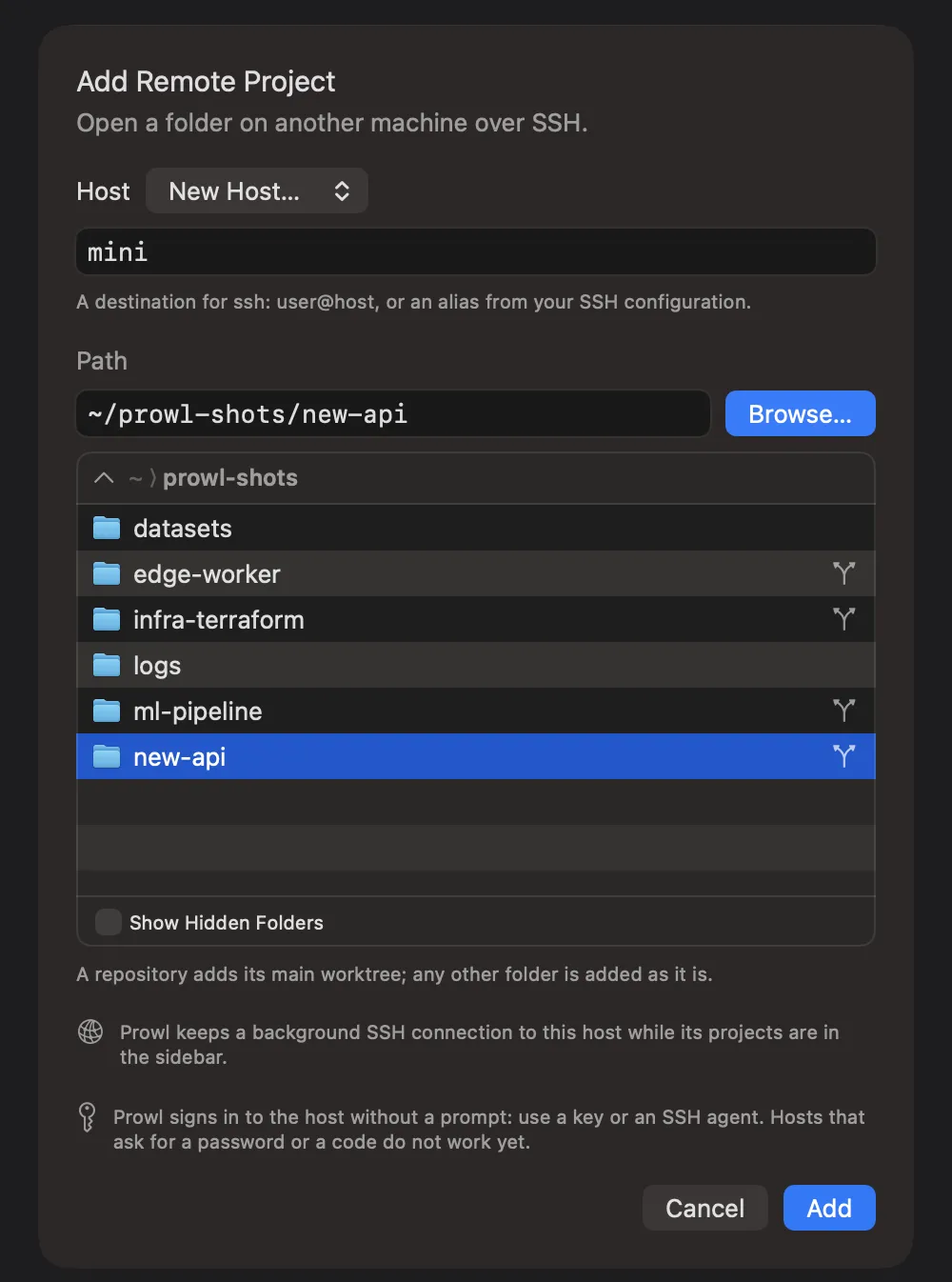This screenshot has width=952, height=1282.
Task: Select the logs folder name
Action: tap(157, 666)
